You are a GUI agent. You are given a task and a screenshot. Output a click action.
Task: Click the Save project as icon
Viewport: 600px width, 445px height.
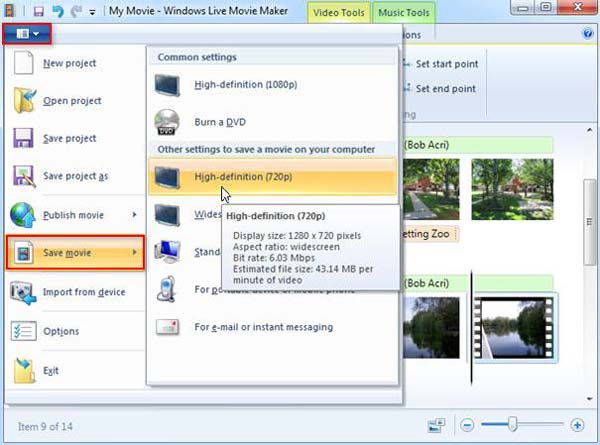pyautogui.click(x=24, y=176)
